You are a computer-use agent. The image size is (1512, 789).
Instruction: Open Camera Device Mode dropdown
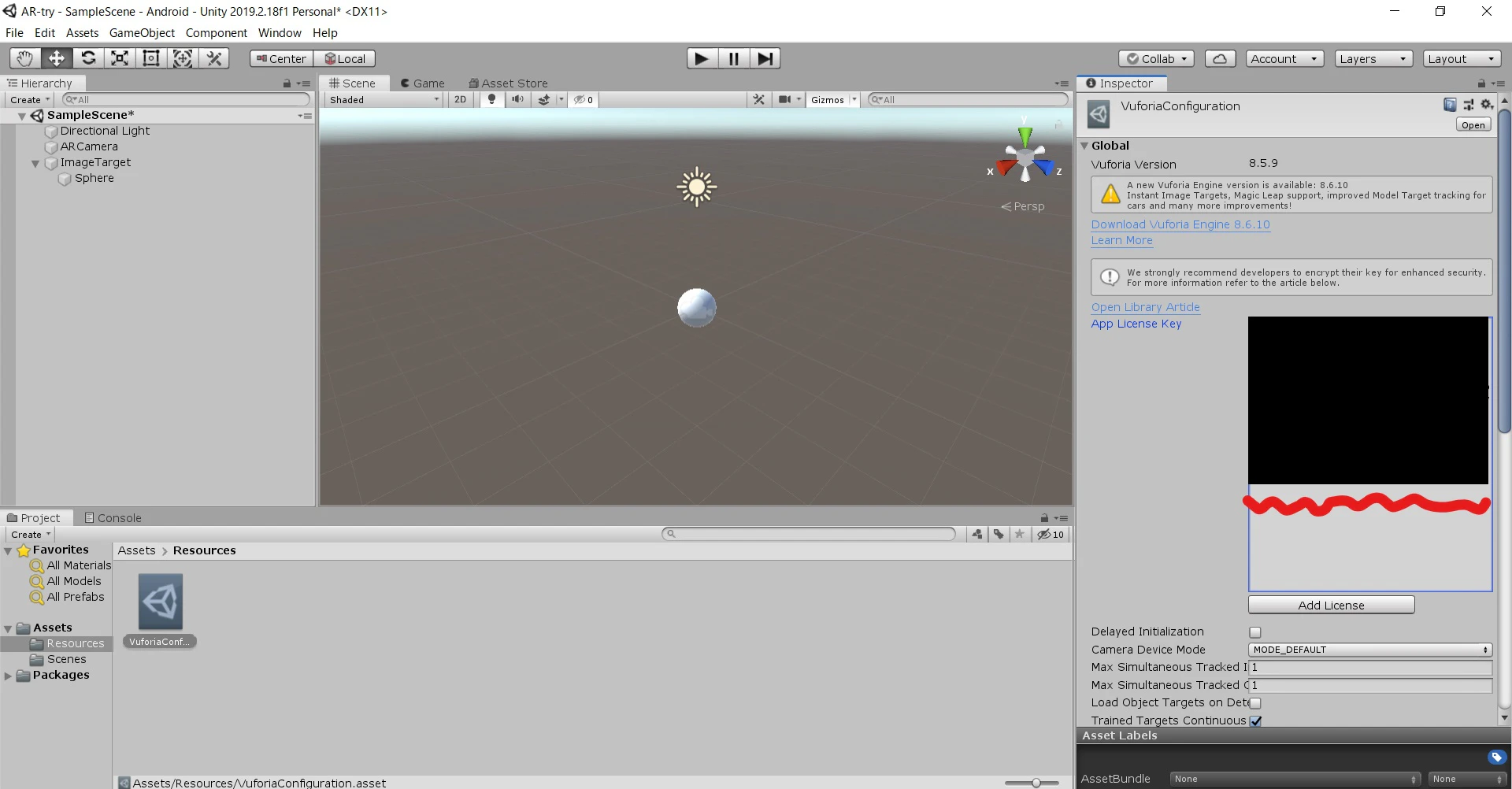1370,650
